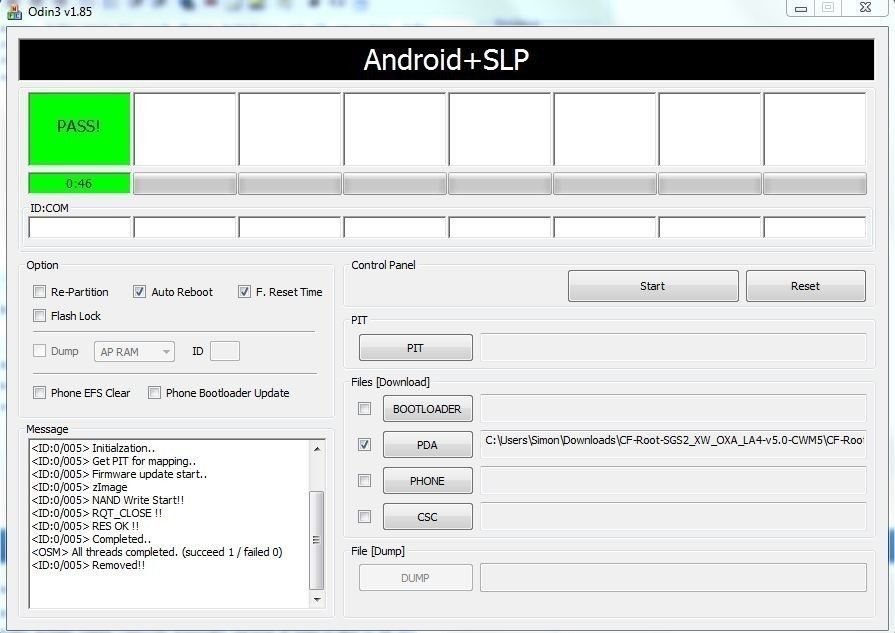Select the 'RES OK !!' log line

(x=86, y=526)
